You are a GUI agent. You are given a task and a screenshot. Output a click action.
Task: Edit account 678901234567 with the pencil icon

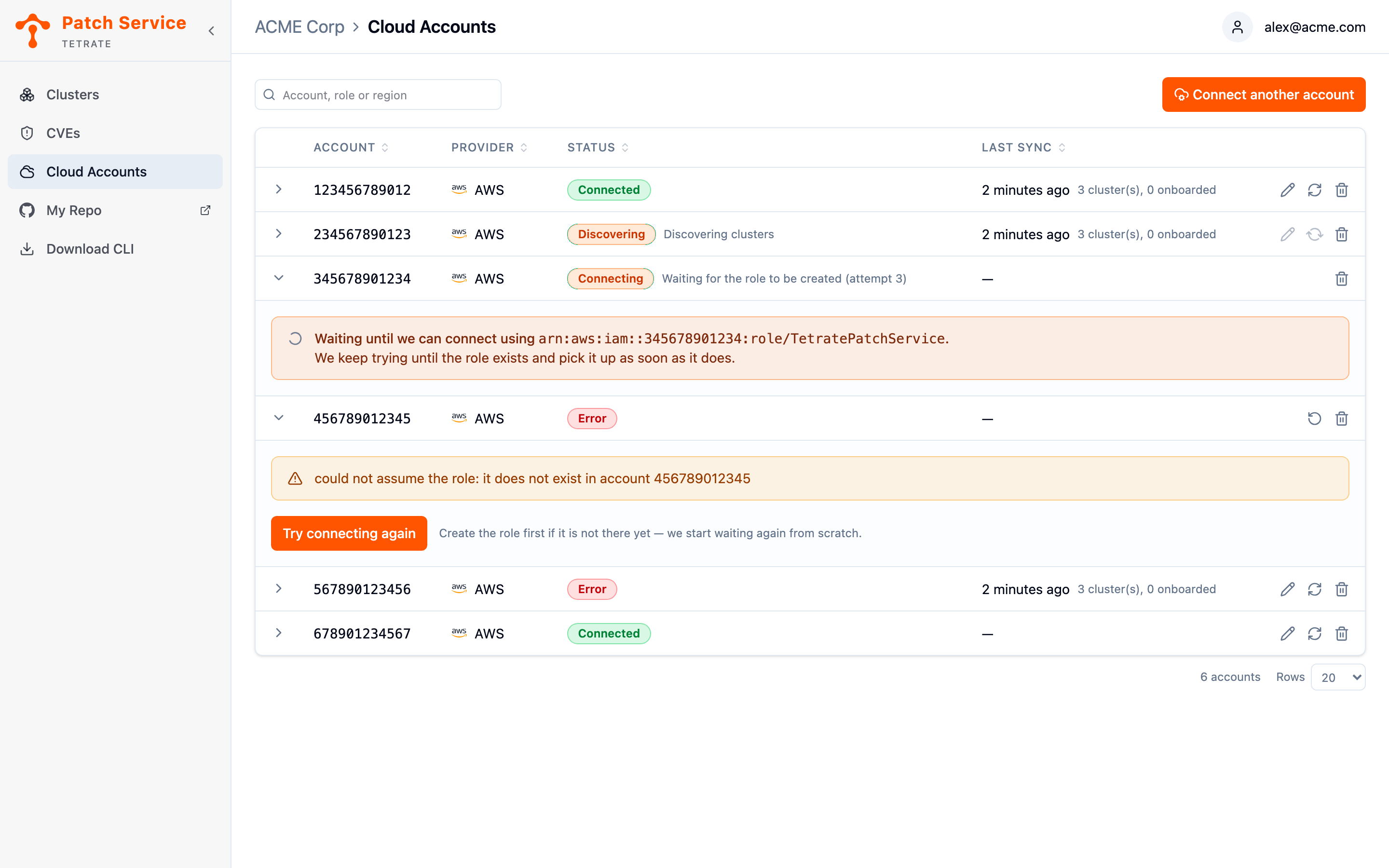[x=1287, y=633]
